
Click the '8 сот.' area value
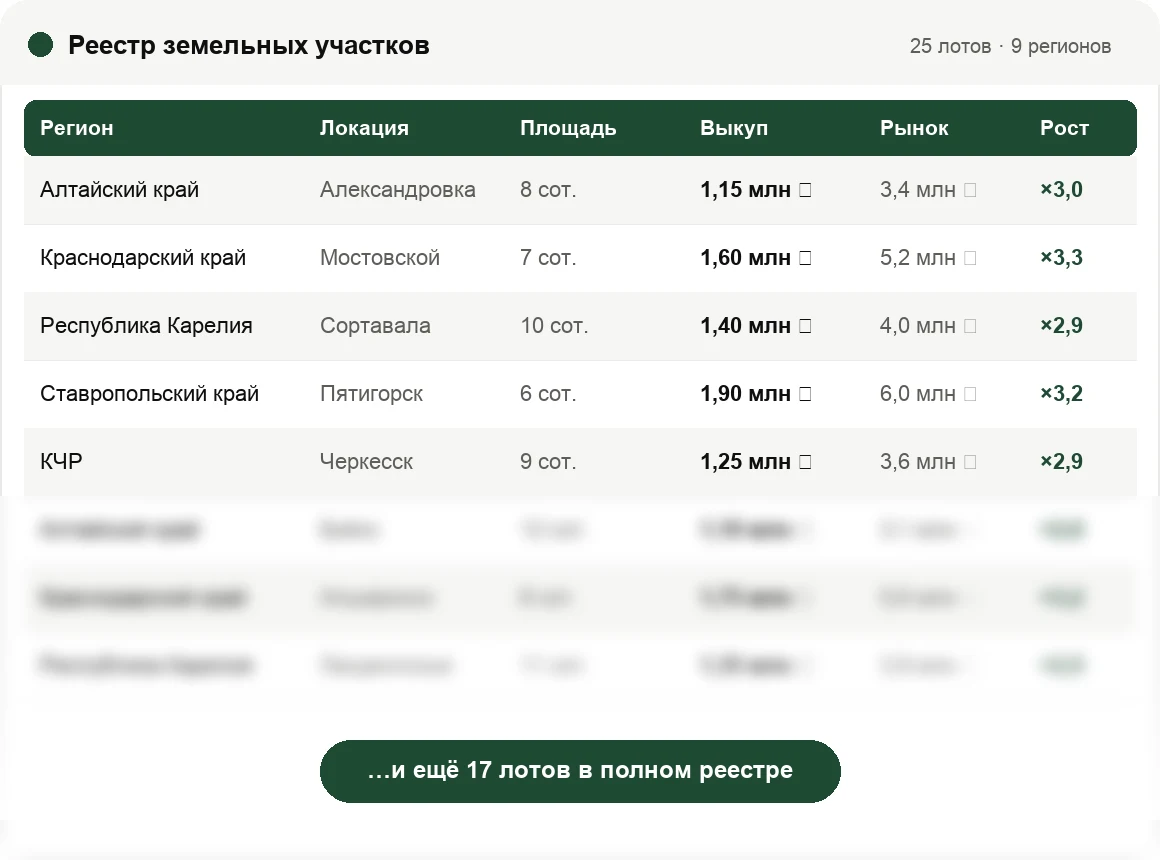pyautogui.click(x=548, y=189)
